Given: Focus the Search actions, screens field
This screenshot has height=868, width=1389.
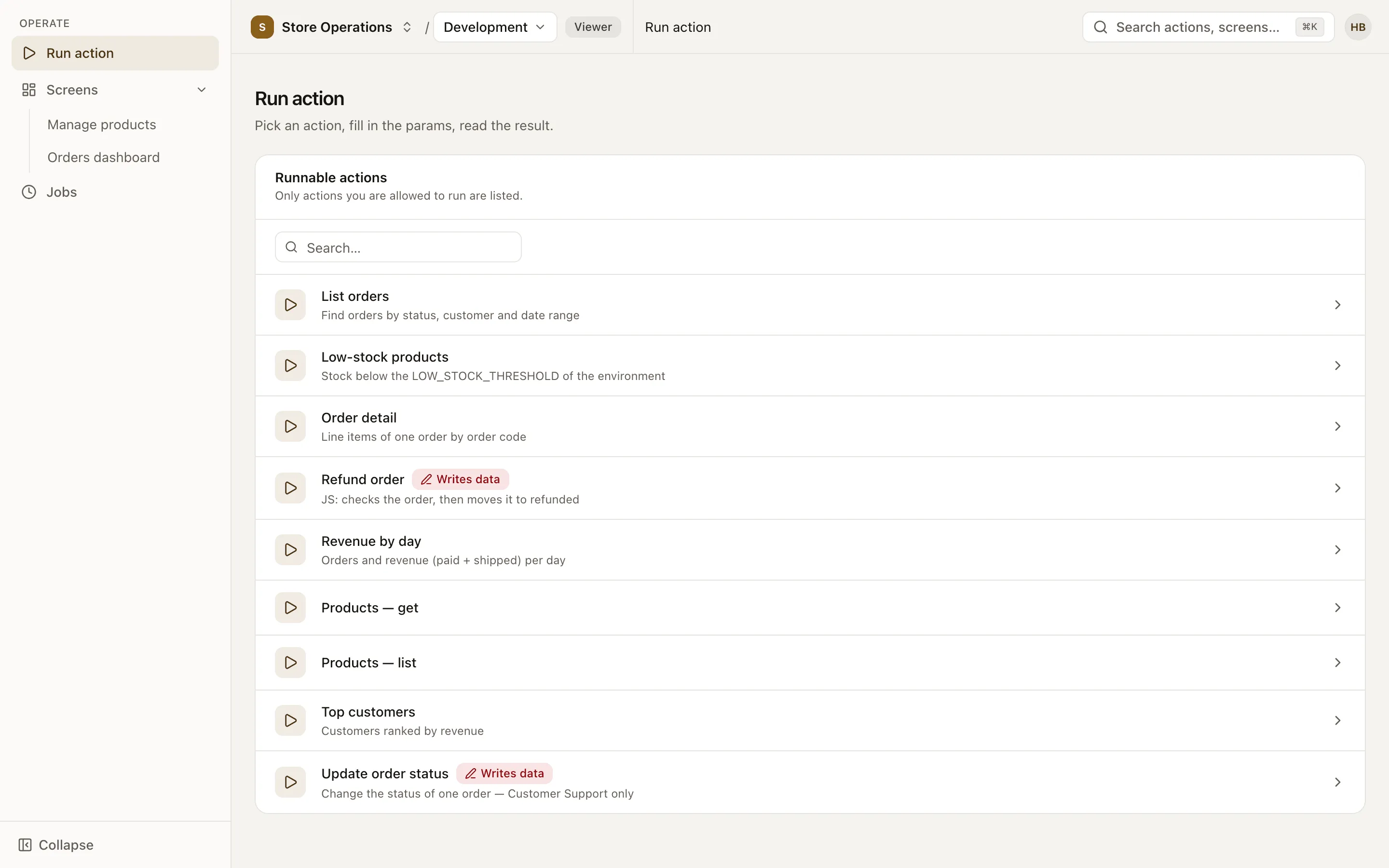Looking at the screenshot, I should [1208, 27].
